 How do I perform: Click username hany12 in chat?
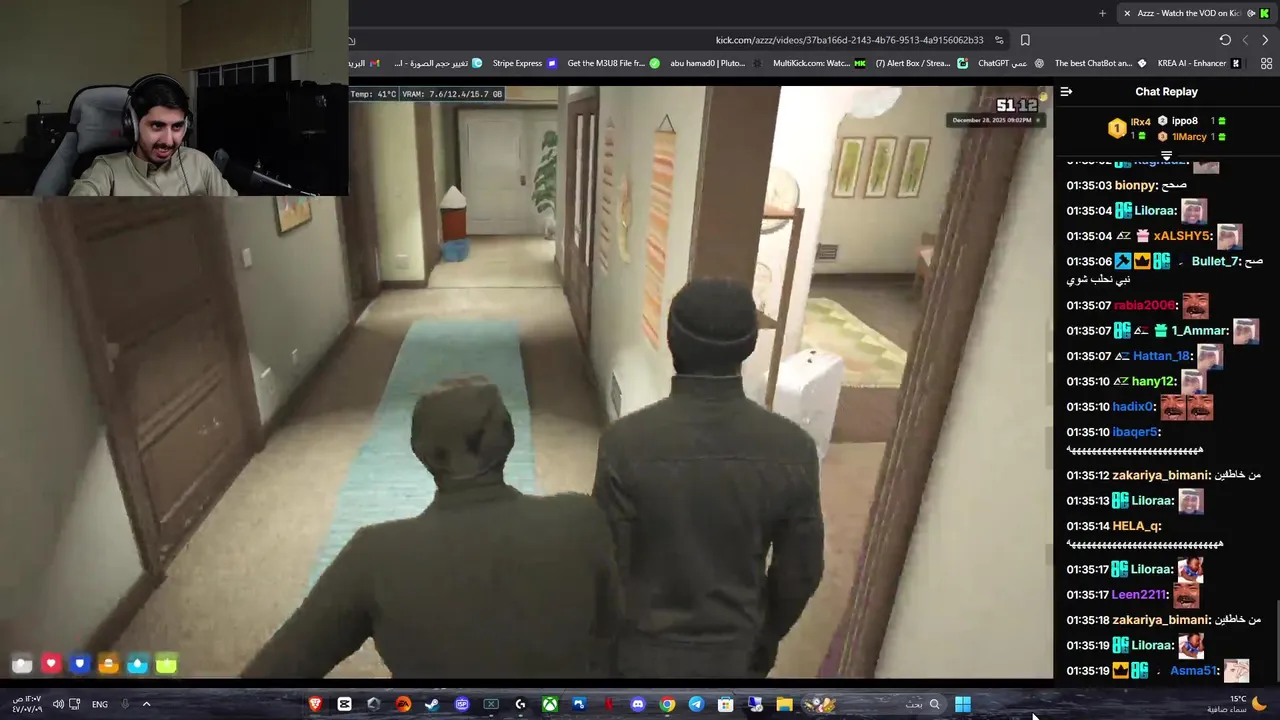(1153, 382)
